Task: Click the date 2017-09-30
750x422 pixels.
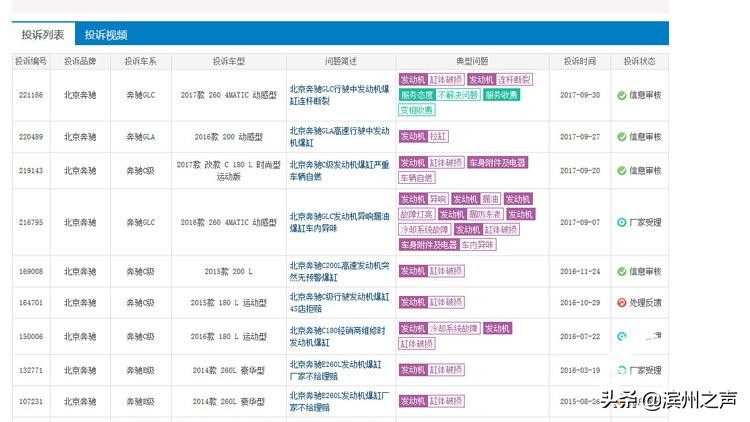Action: point(580,95)
